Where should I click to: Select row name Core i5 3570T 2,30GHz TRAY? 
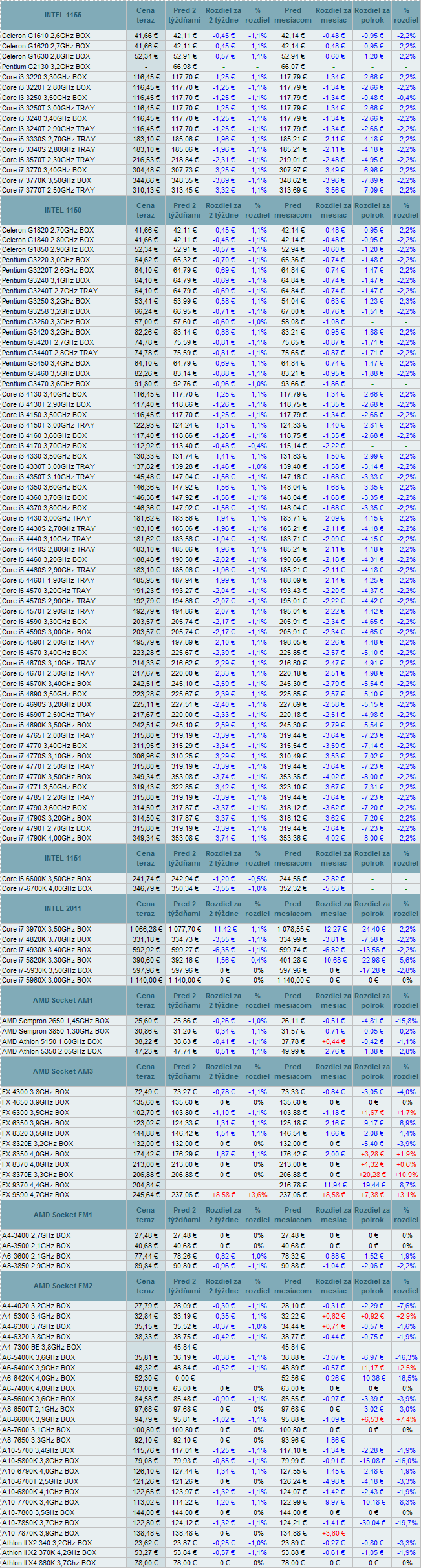48,160
